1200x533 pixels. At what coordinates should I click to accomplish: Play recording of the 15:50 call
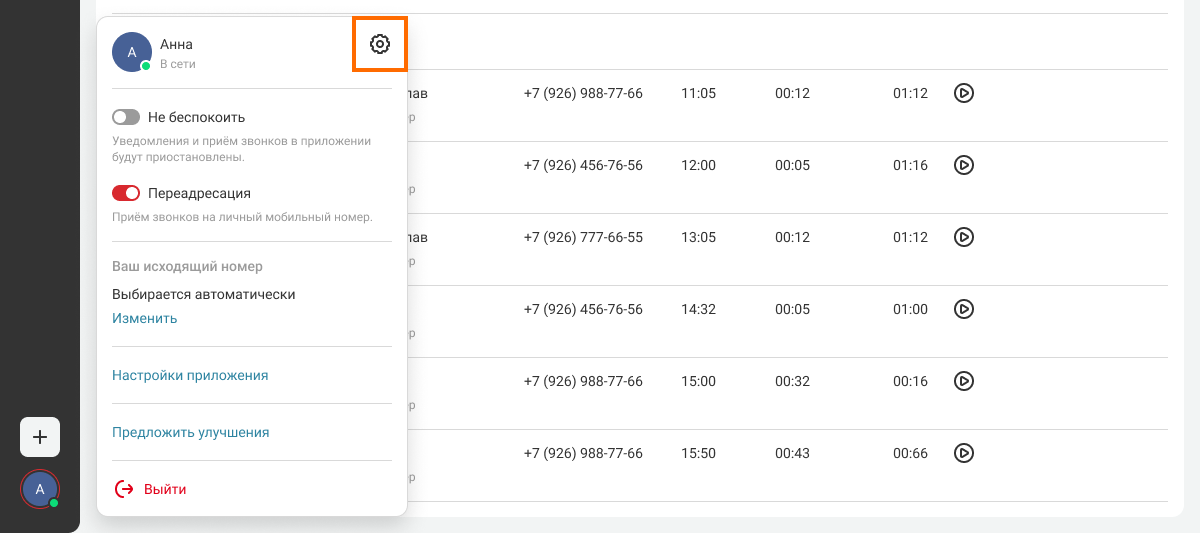[963, 453]
